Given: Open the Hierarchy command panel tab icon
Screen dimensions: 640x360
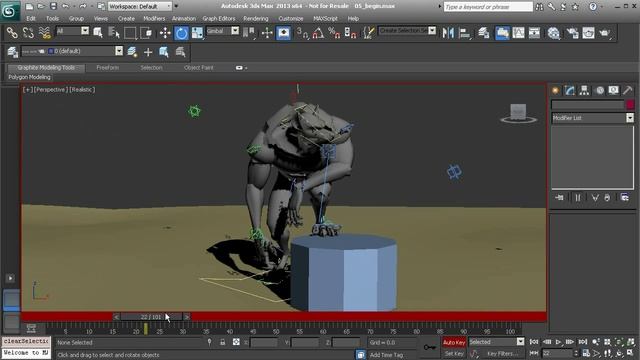Looking at the screenshot, I should pos(584,90).
